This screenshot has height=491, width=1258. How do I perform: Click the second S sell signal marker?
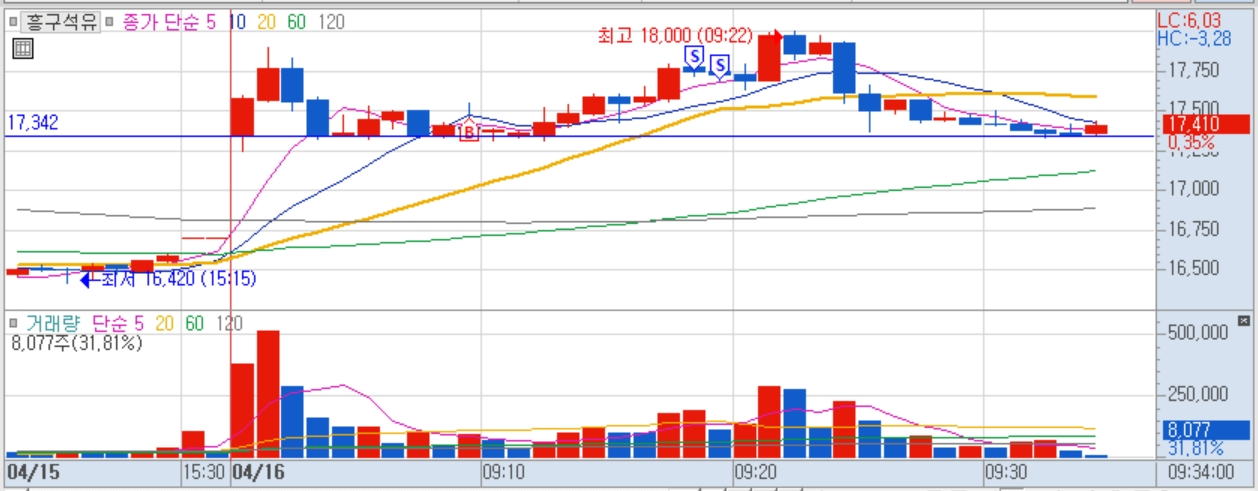719,67
